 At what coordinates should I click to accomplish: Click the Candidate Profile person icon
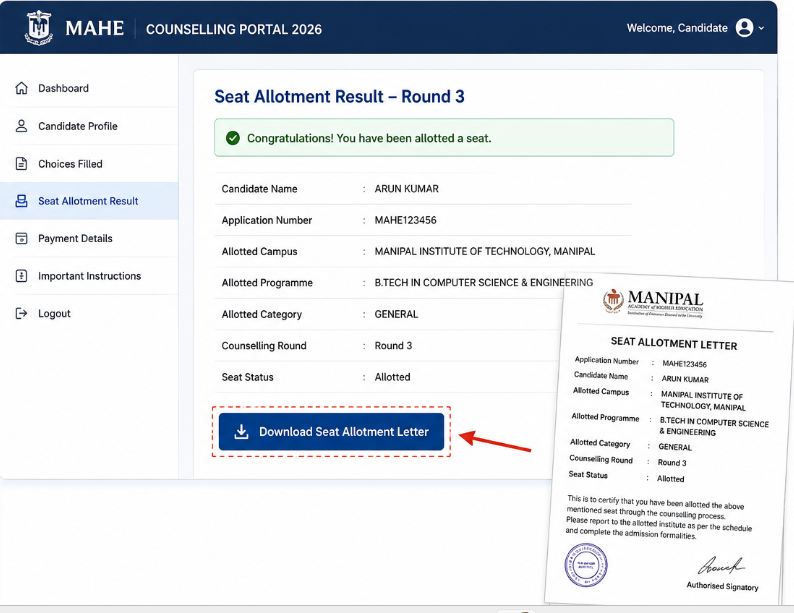click(x=21, y=126)
